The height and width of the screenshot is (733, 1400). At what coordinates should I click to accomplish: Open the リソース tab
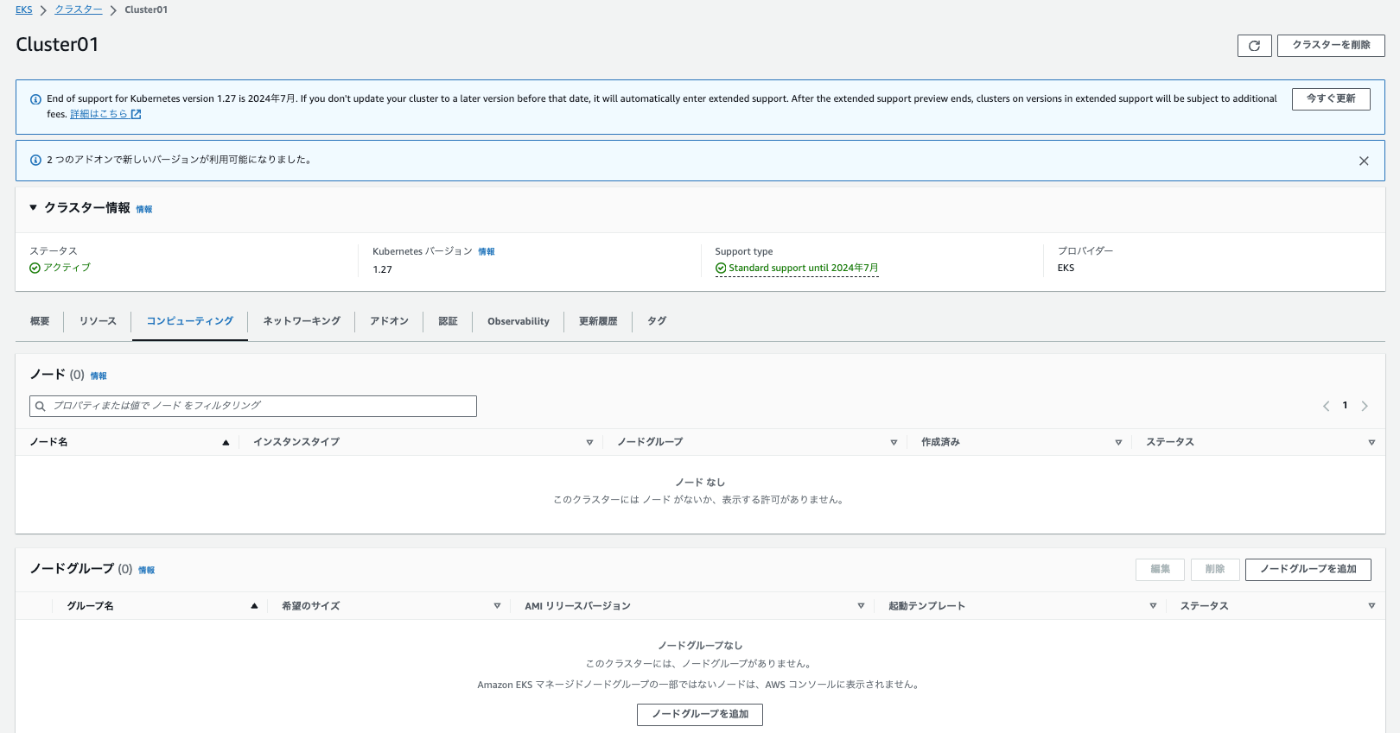[98, 321]
